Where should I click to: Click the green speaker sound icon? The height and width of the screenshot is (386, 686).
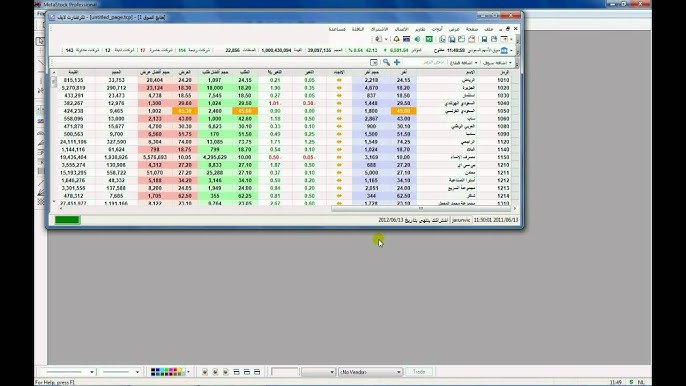coord(417,39)
